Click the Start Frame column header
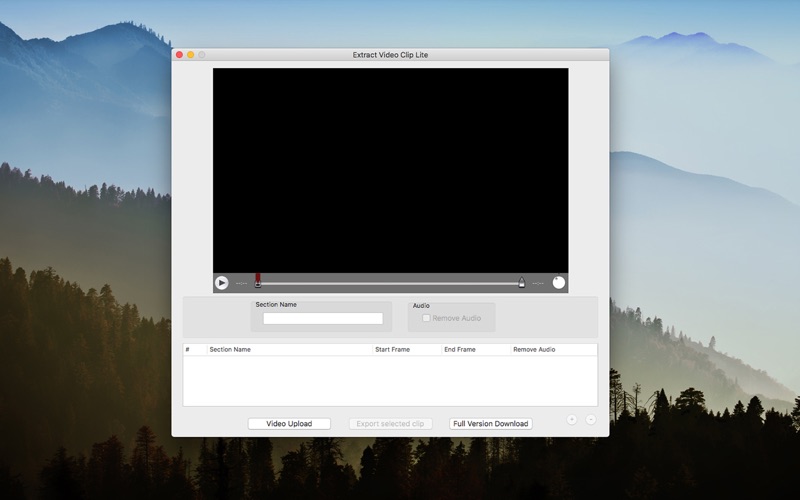Viewport: 800px width, 500px height. pos(405,350)
